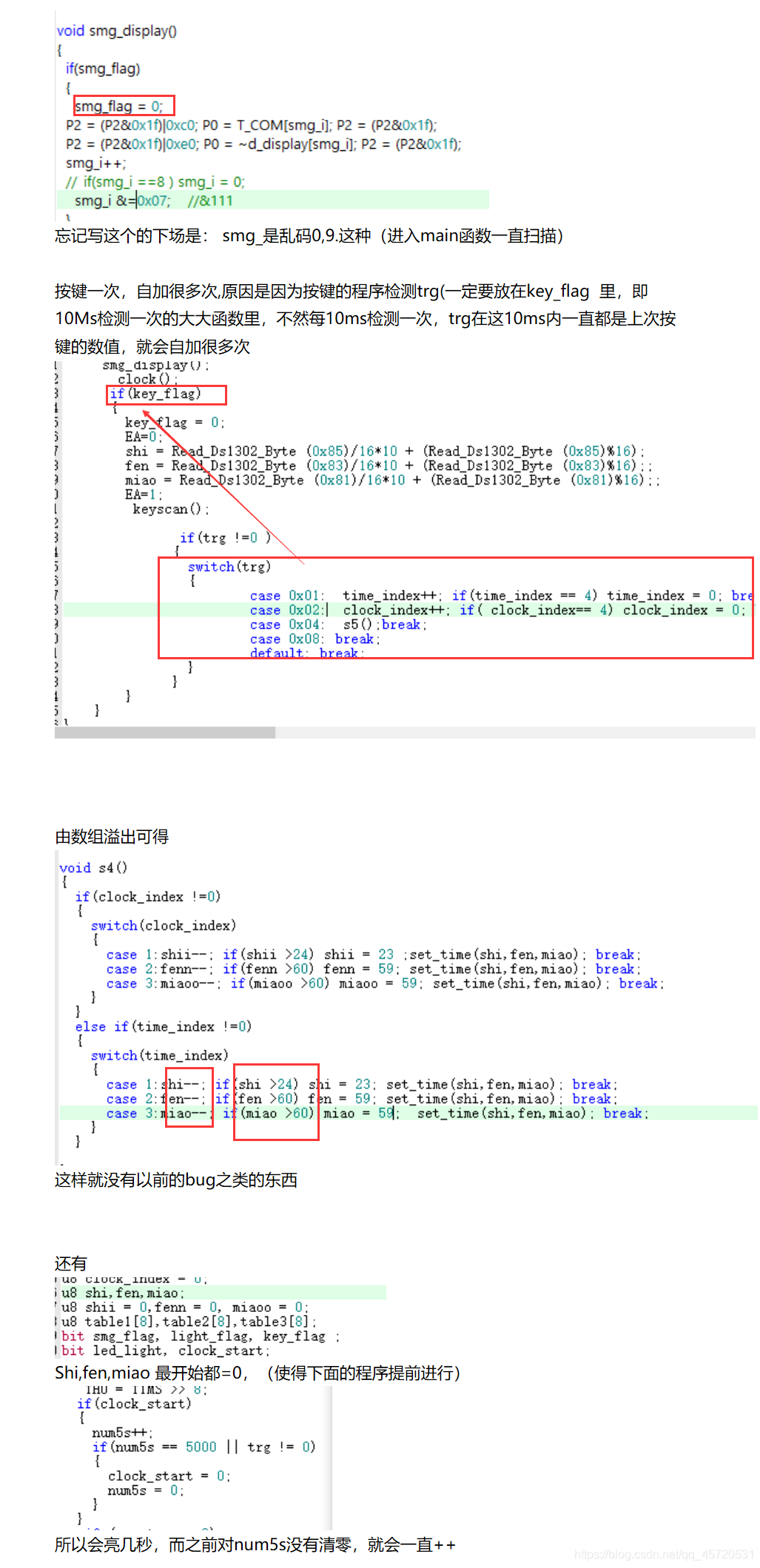Click the 'if(clock_start)' statement
Viewport: 760px width, 1568px height.
coord(134,1404)
